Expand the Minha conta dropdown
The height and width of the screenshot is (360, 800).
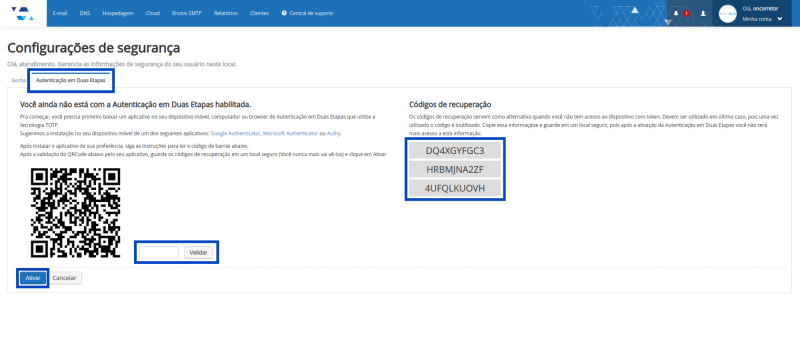(762, 19)
